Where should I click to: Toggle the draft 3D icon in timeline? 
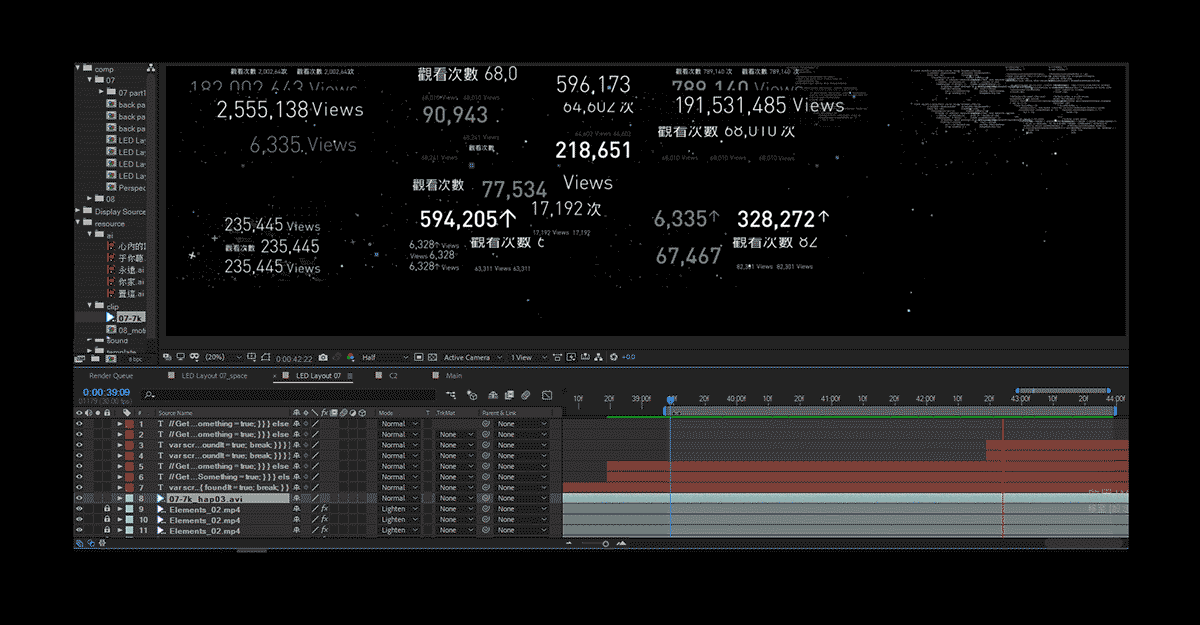[472, 394]
